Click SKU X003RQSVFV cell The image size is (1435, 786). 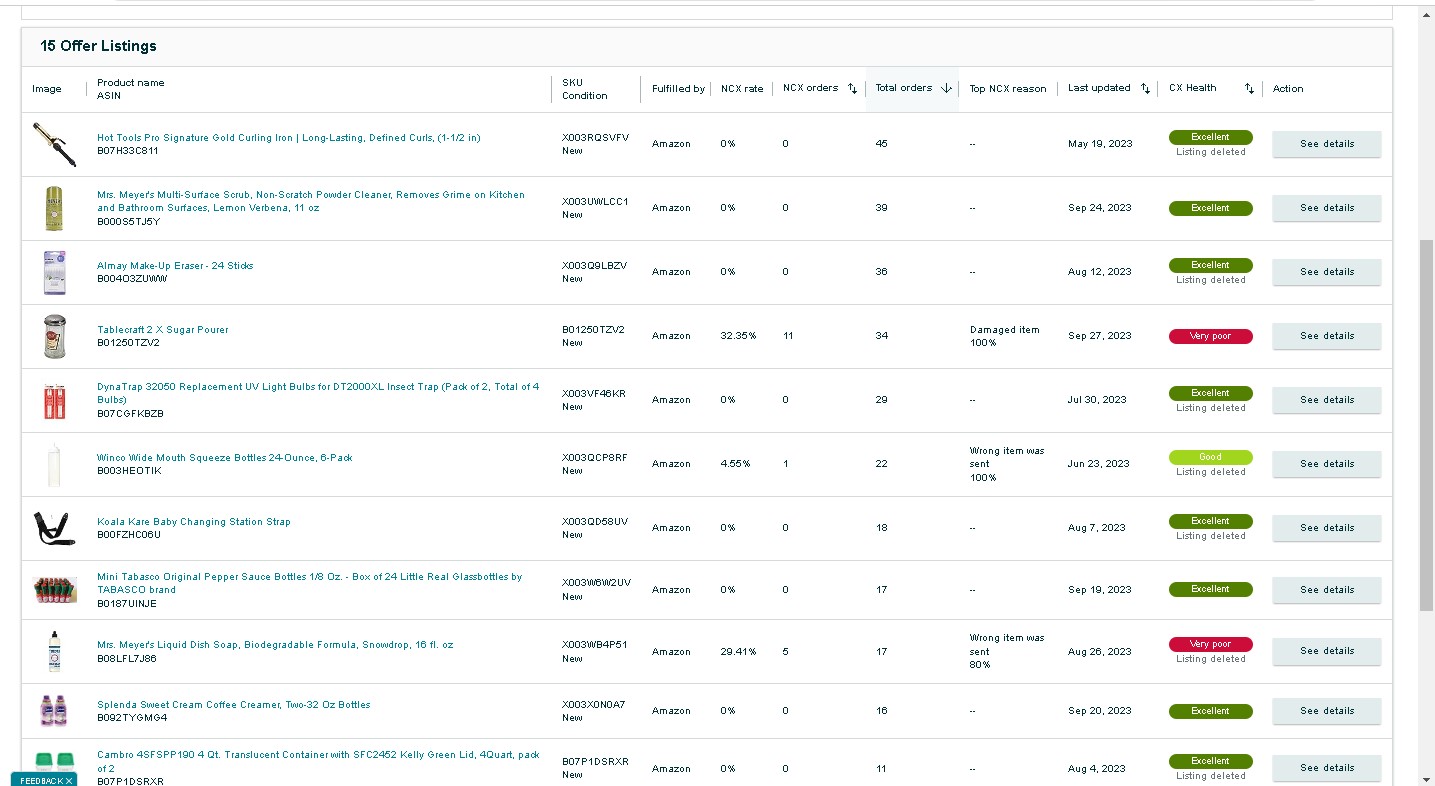tap(595, 138)
